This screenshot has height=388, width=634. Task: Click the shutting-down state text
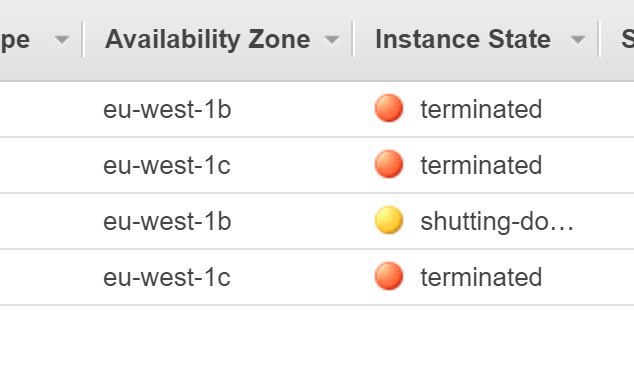[x=497, y=222]
